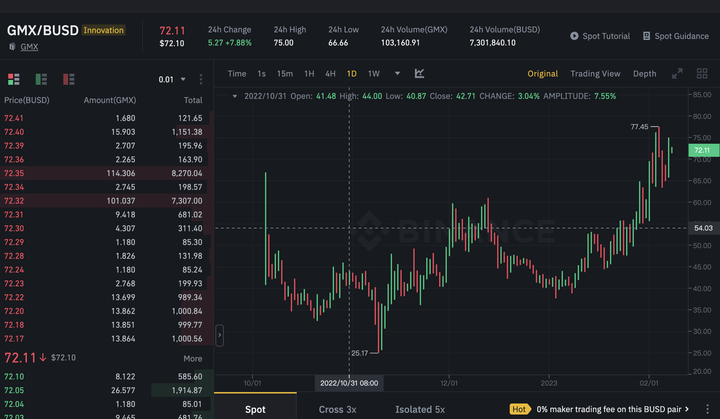Viewport: 720px width, 419px height.
Task: Select the 72.34 ask price row
Action: 107,187
